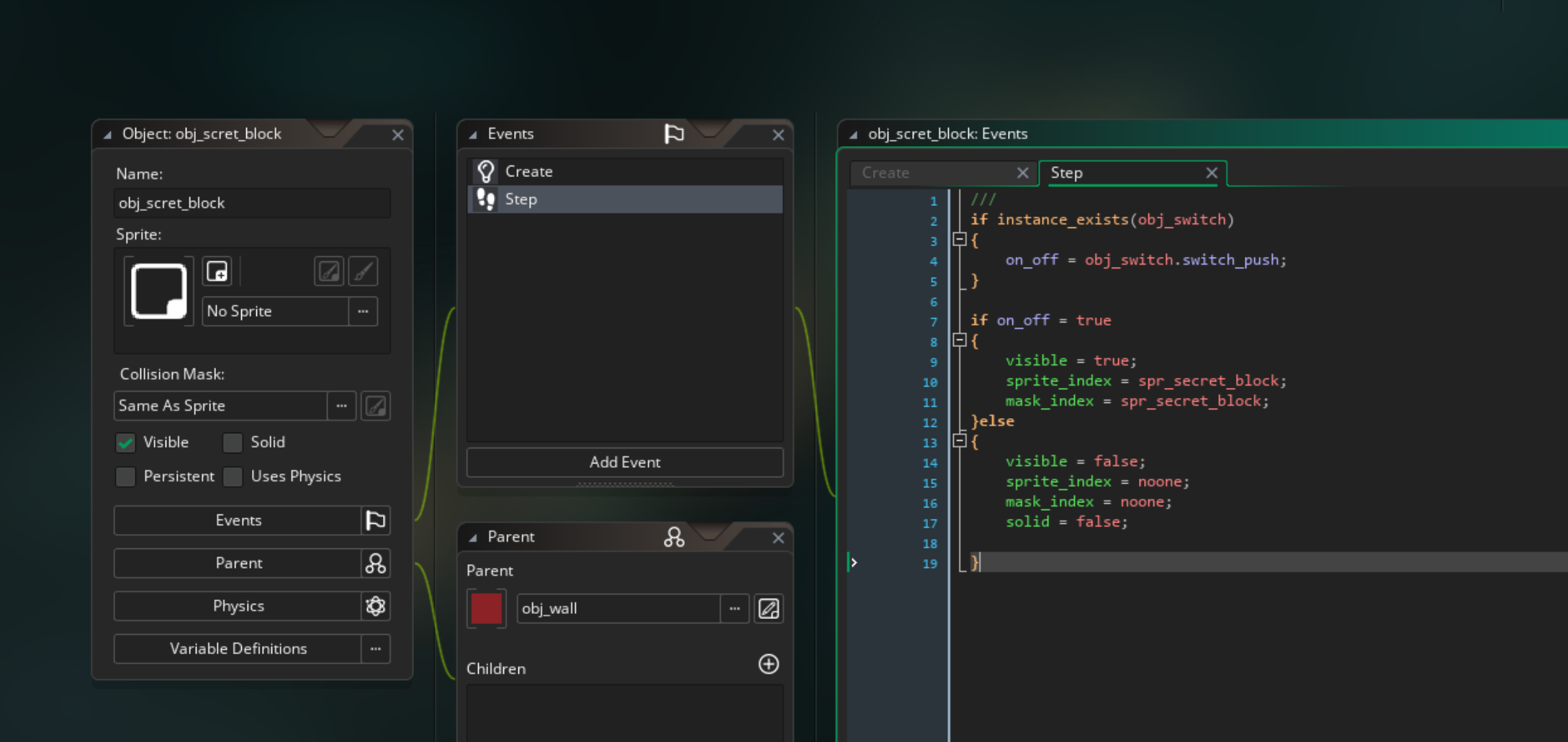Click the parent hierarchy icon beside Parent button
Image resolution: width=1568 pixels, height=742 pixels.
click(376, 563)
